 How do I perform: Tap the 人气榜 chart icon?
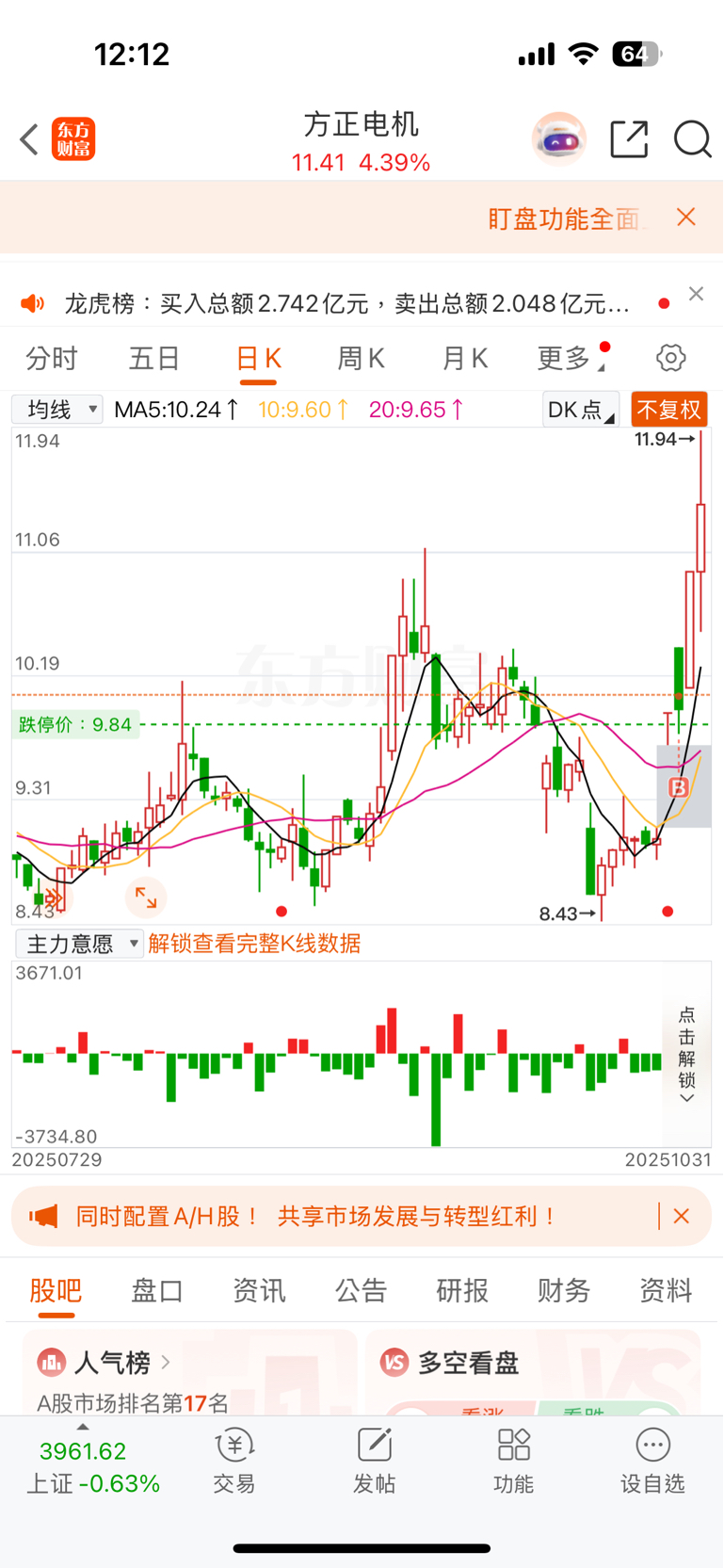(x=52, y=1362)
